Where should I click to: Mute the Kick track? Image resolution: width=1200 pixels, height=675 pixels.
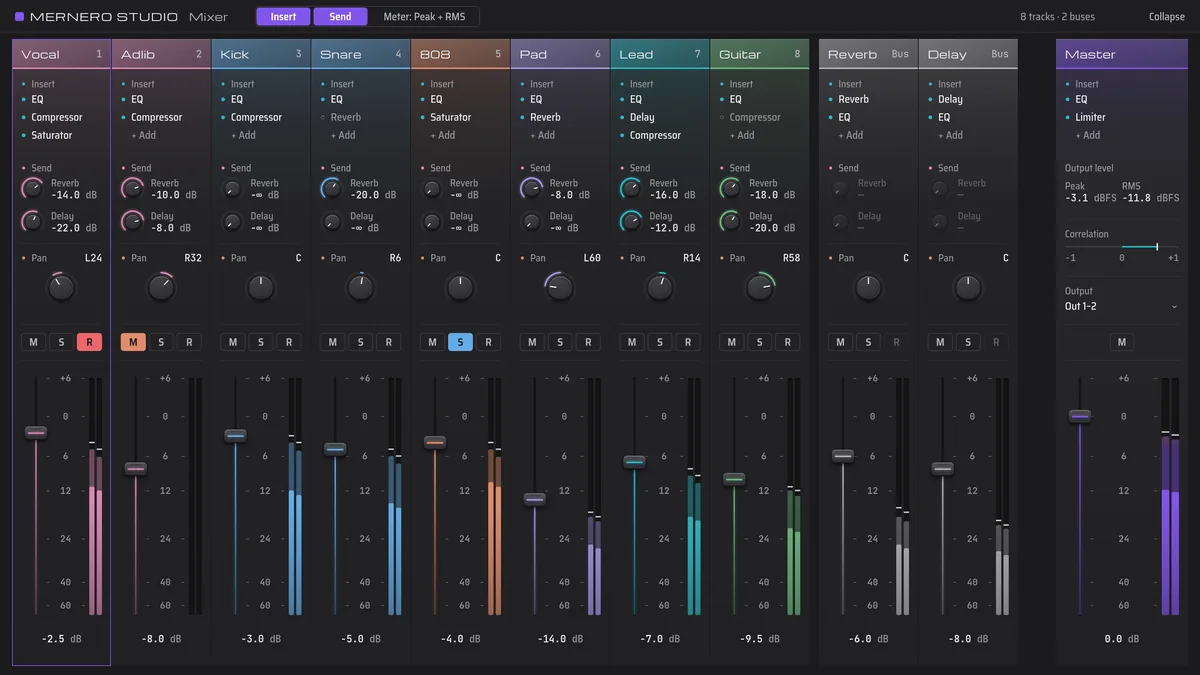[233, 342]
